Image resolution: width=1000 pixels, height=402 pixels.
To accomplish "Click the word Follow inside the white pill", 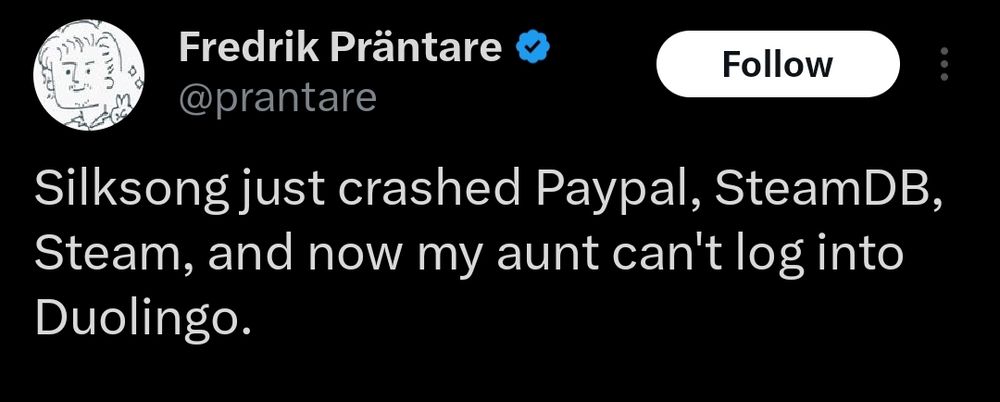I will coord(777,64).
